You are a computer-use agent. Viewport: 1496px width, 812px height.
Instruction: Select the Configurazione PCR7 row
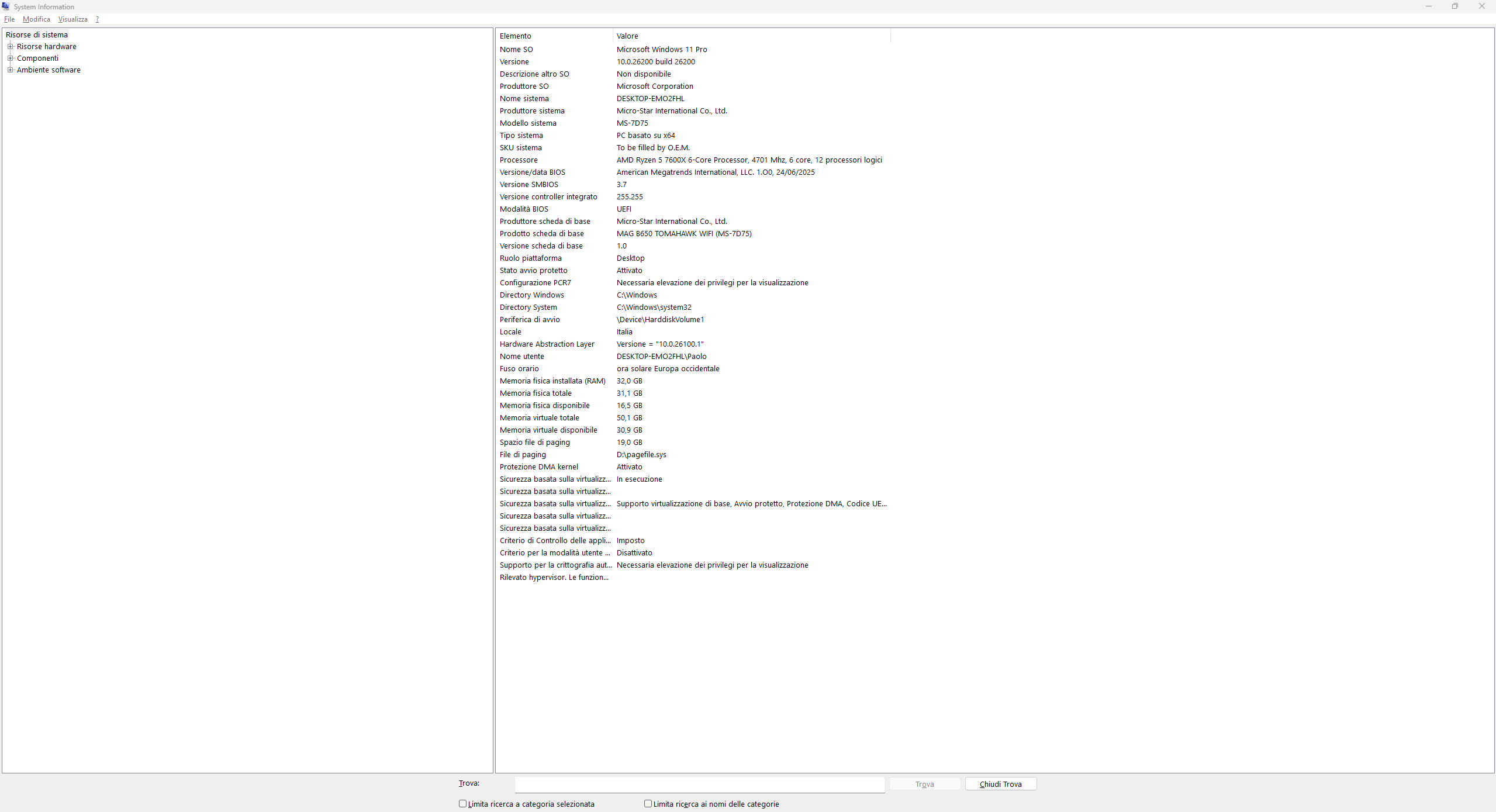693,283
